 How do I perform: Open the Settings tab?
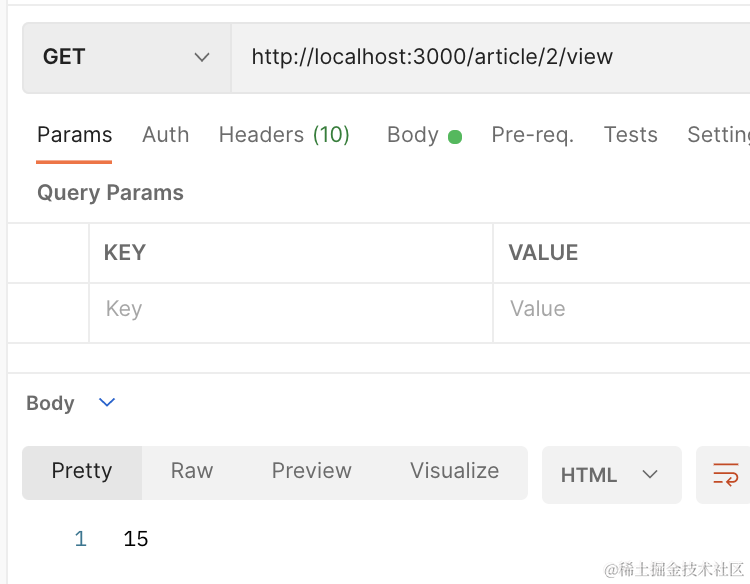(x=718, y=135)
